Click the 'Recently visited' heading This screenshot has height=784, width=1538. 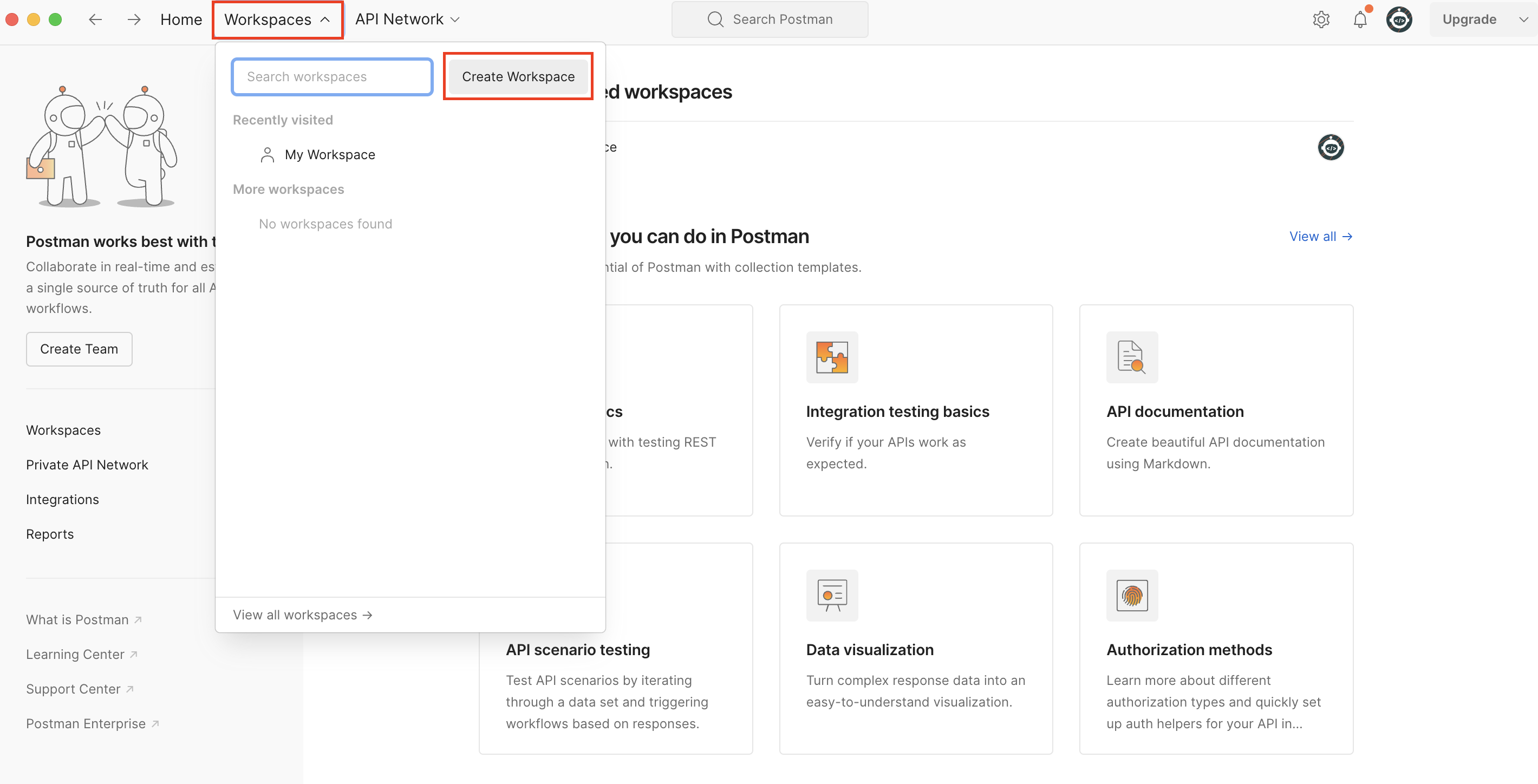point(283,120)
